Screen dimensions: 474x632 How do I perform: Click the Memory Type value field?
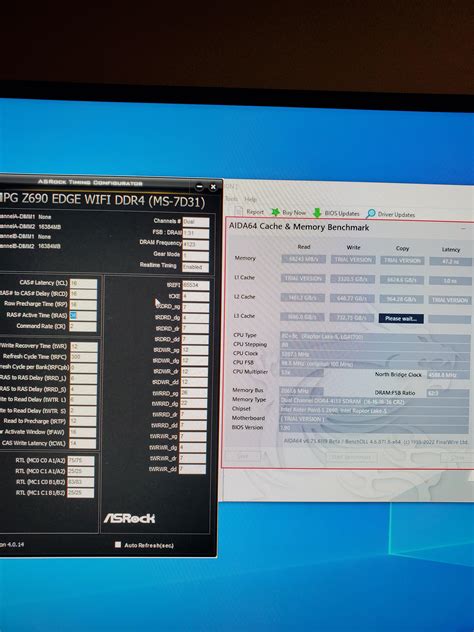(x=374, y=401)
